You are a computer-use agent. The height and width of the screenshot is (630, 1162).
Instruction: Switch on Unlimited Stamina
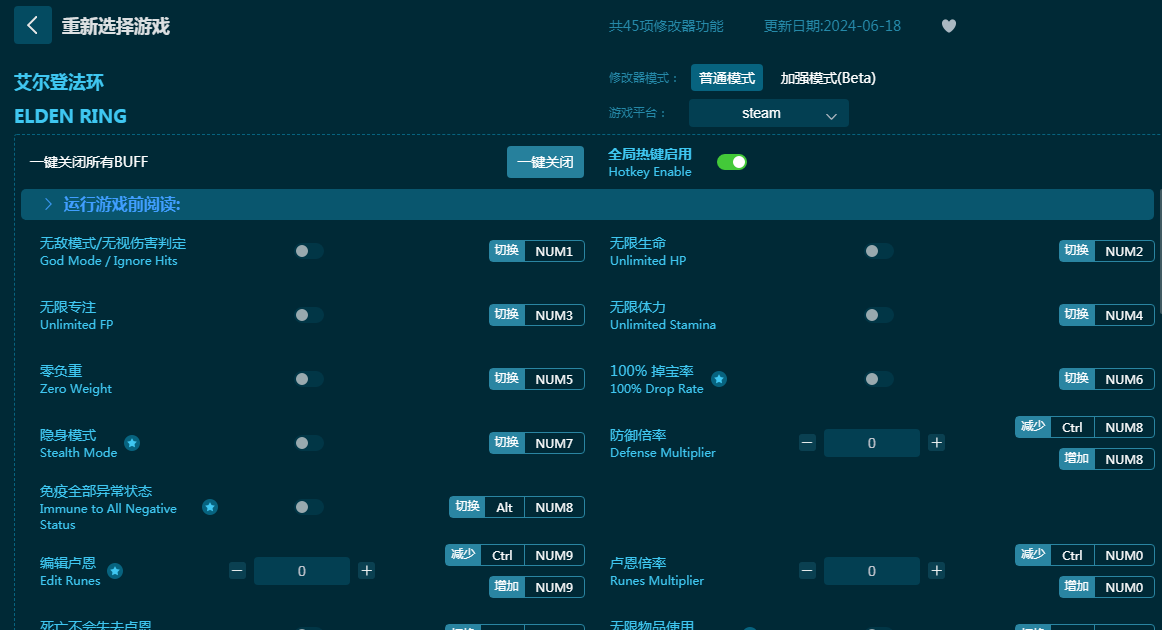click(879, 315)
